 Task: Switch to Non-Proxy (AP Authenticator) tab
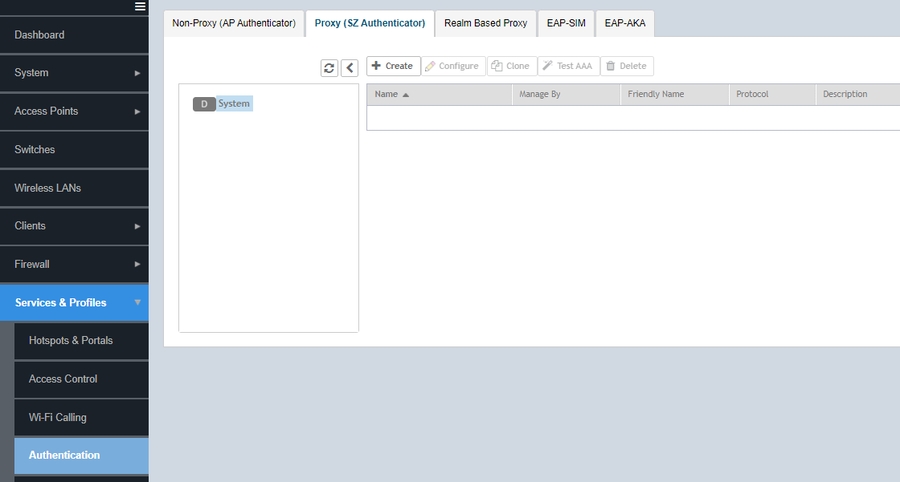point(233,23)
